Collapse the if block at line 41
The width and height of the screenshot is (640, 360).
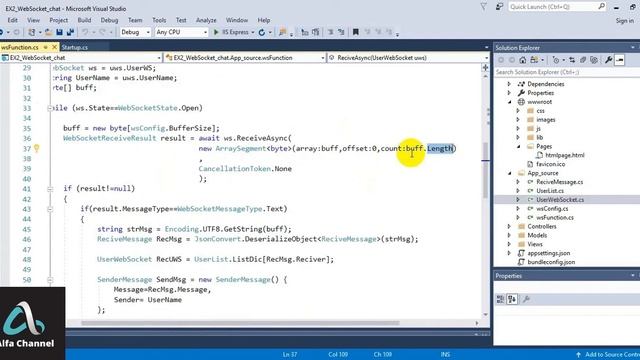coord(50,189)
